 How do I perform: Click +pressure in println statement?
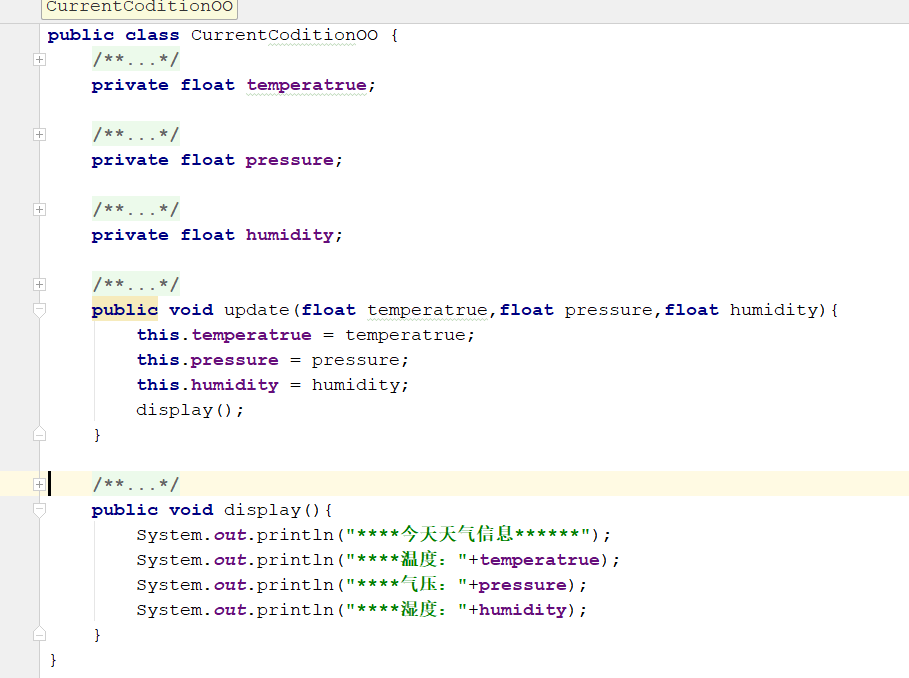coord(518,585)
